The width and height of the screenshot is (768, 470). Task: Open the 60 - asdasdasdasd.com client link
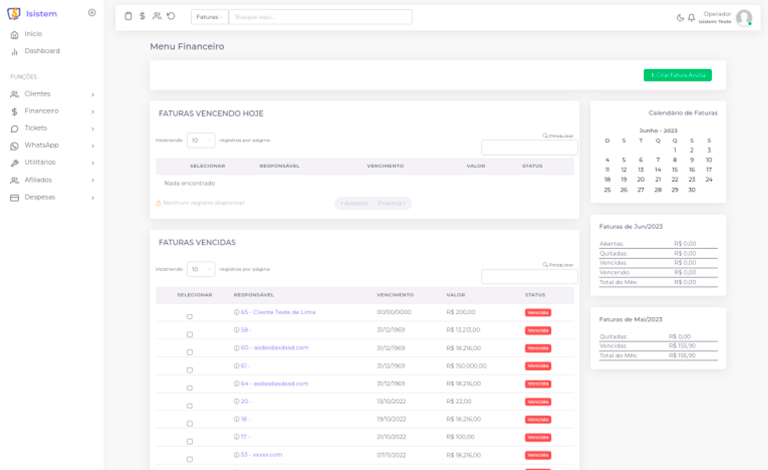274,348
